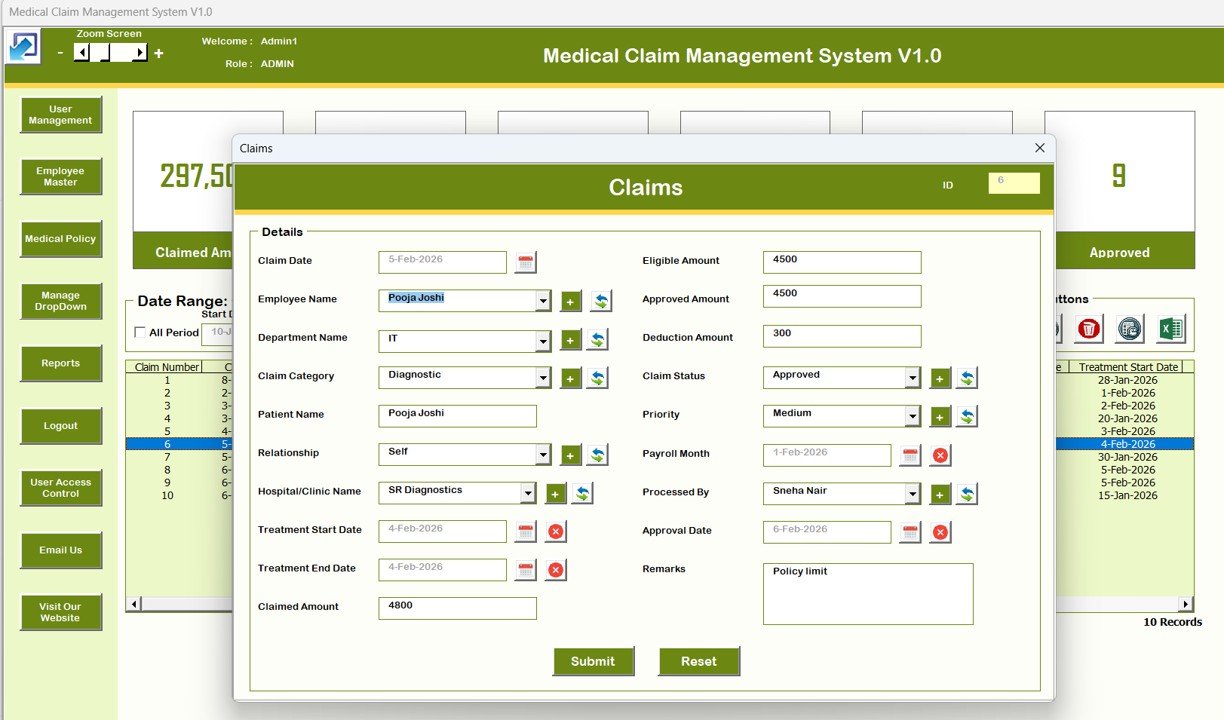This screenshot has width=1224, height=720.
Task: Click the Zoom Screen slider right arrow
Action: pyautogui.click(x=140, y=53)
